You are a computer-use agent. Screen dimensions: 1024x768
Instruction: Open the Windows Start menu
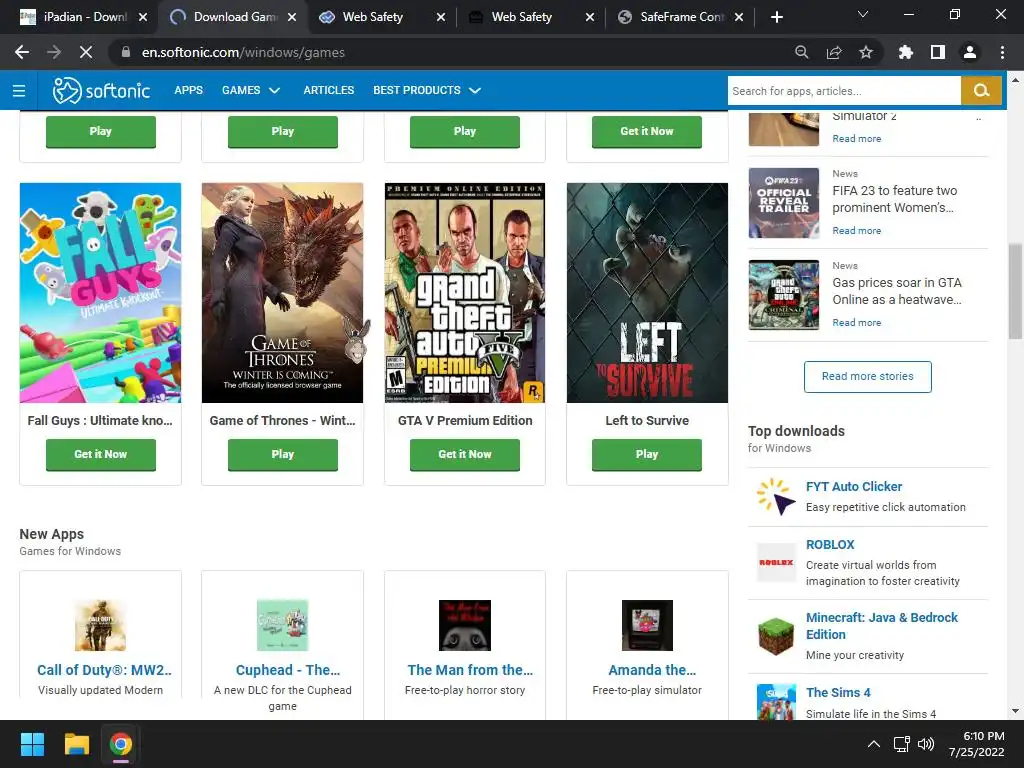32,744
